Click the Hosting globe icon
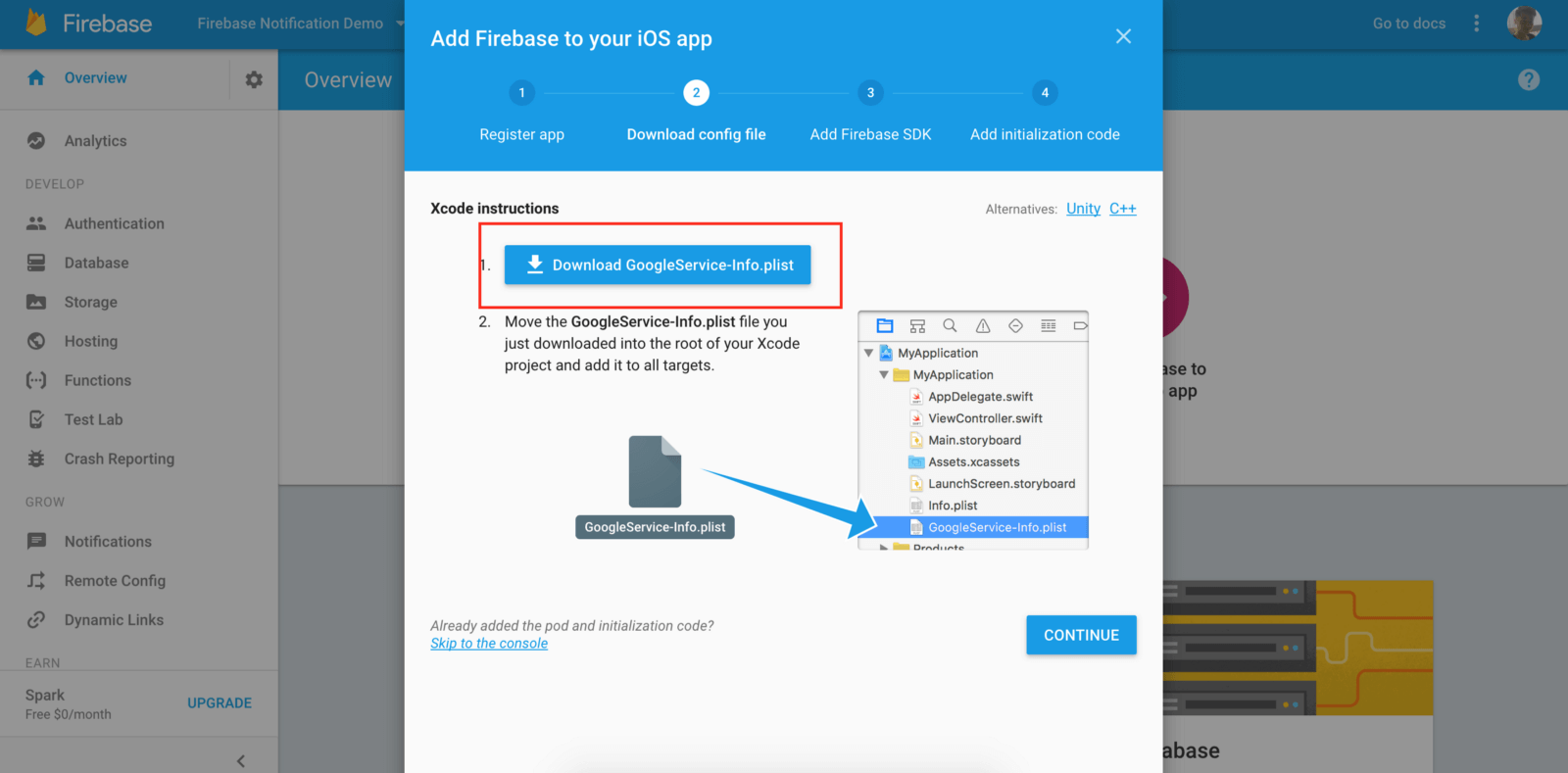This screenshot has height=773, width=1568. pyautogui.click(x=36, y=341)
